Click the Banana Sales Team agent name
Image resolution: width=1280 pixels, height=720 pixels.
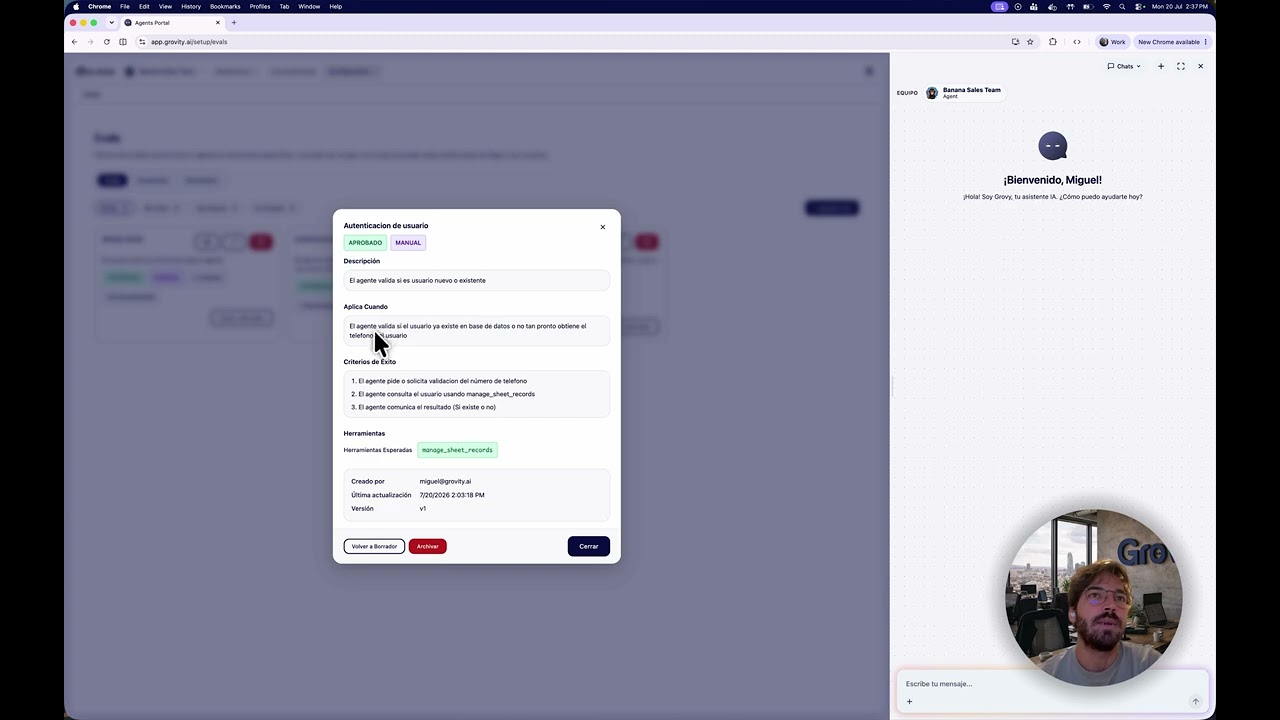(x=971, y=90)
